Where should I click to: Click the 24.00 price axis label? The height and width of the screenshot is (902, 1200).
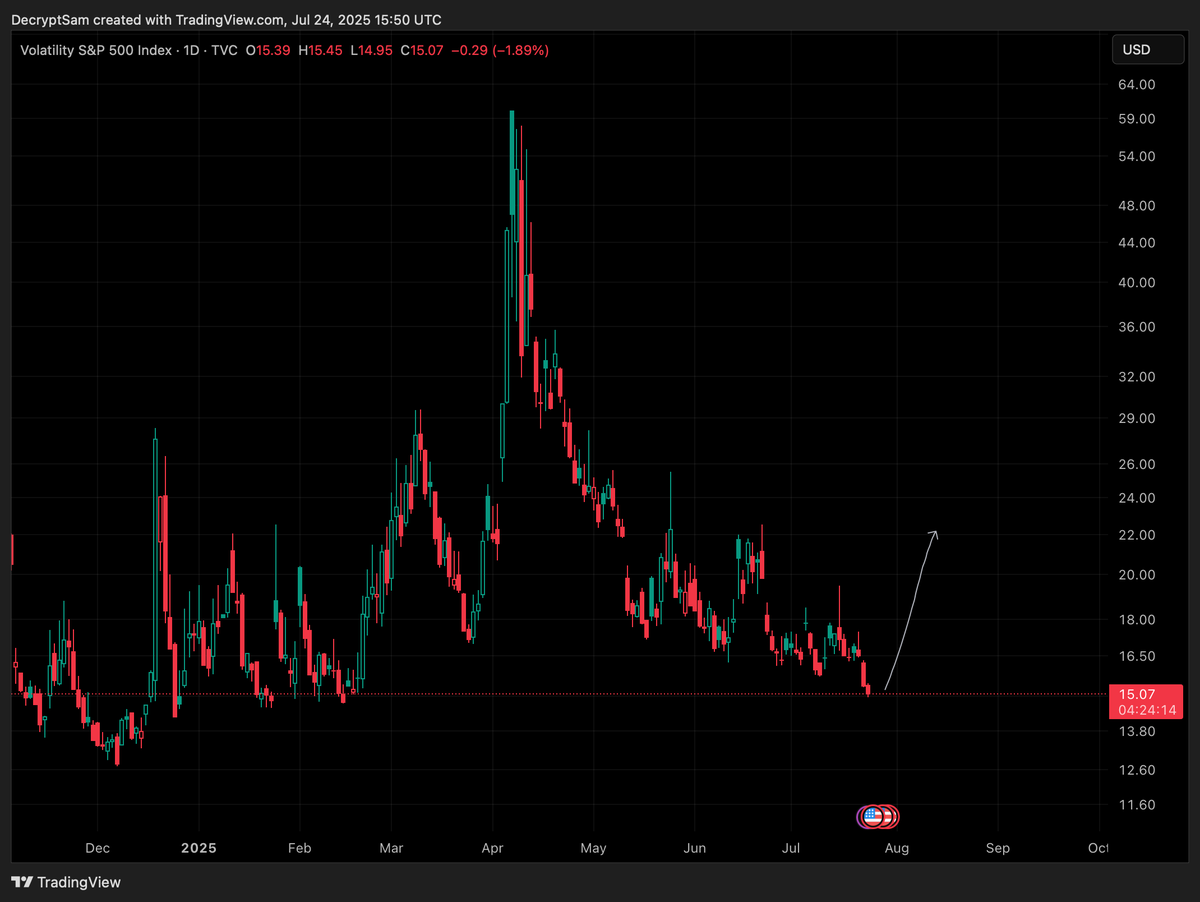point(1139,499)
